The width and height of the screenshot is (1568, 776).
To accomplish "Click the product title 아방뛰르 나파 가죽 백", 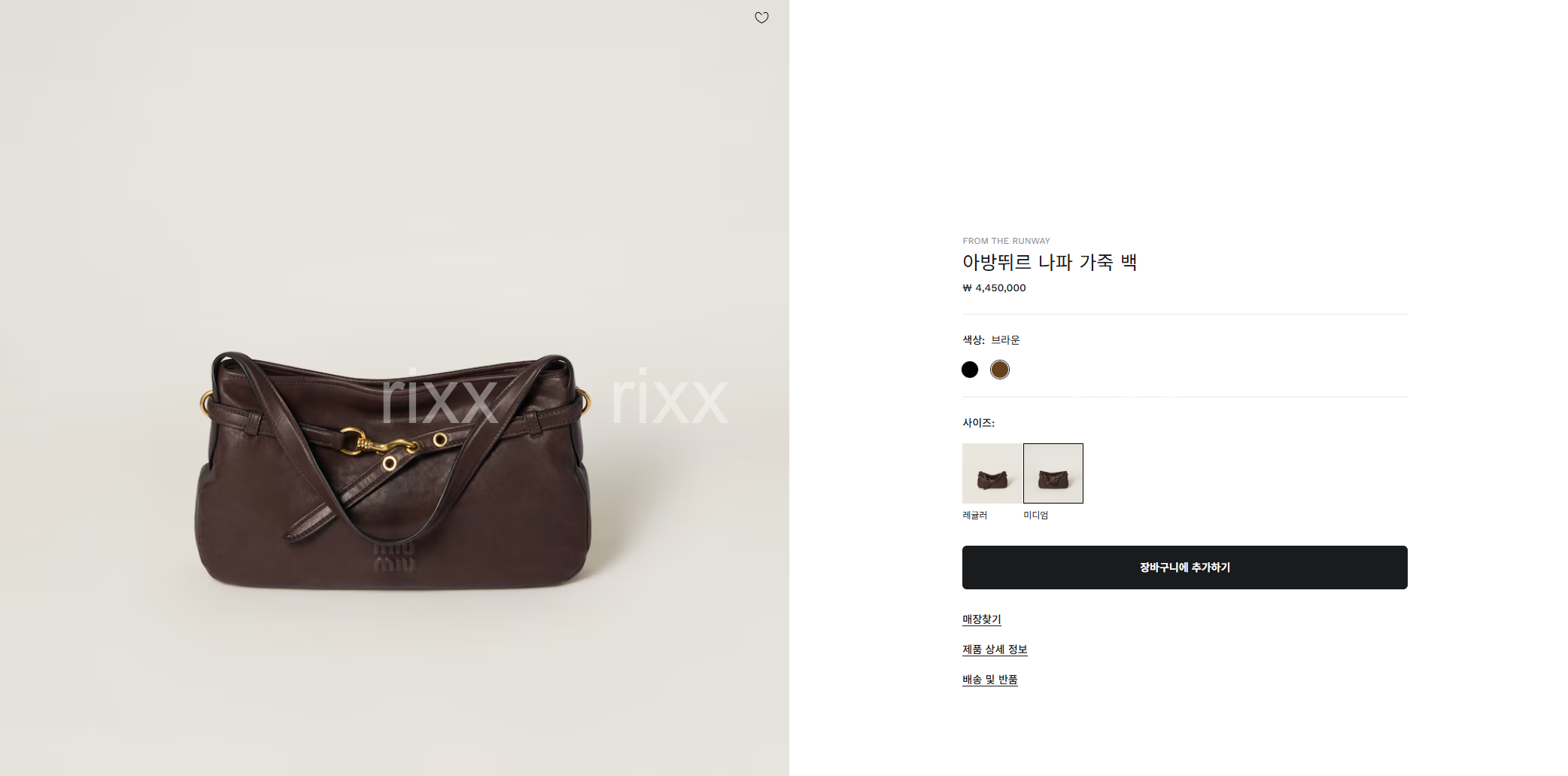I will 1050,262.
